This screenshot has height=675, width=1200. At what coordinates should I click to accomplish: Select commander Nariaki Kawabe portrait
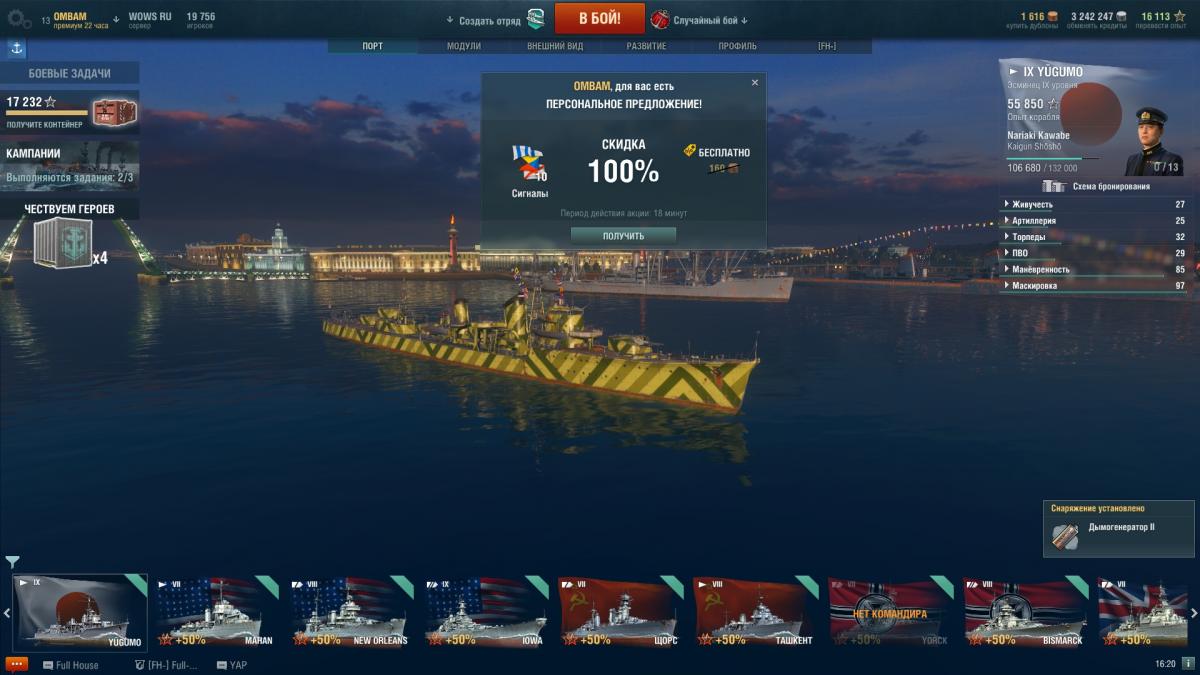[x=1152, y=140]
